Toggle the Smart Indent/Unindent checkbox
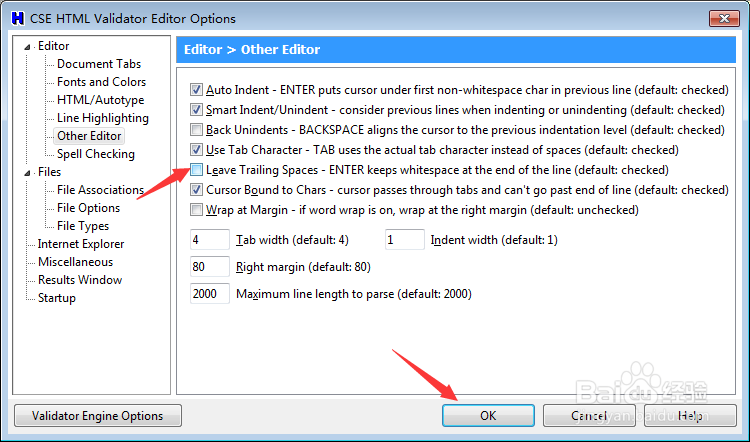This screenshot has width=750, height=442. pos(196,110)
